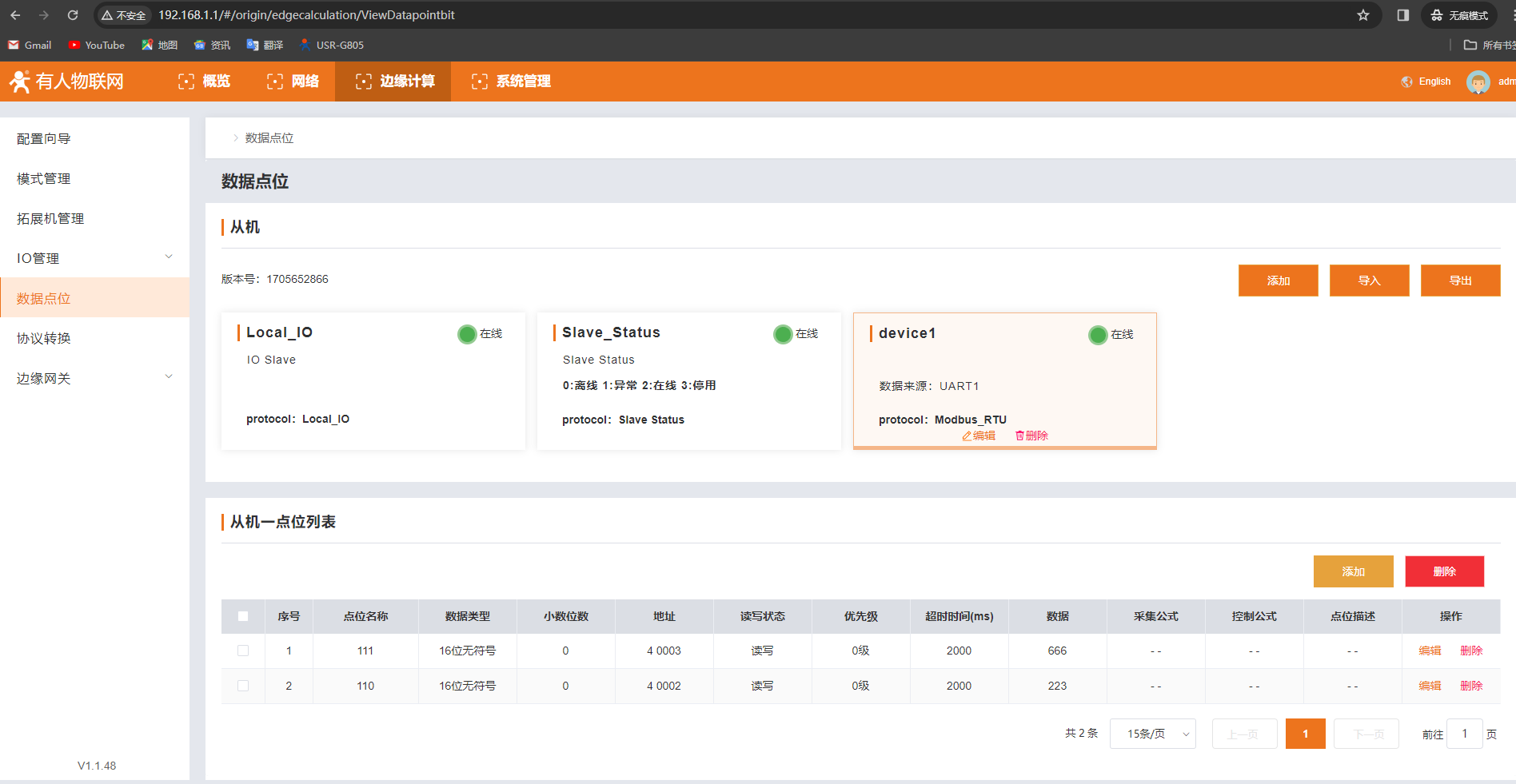Switch to the 系统管理 tab
Screen dimensions: 1516x784
click(x=511, y=82)
